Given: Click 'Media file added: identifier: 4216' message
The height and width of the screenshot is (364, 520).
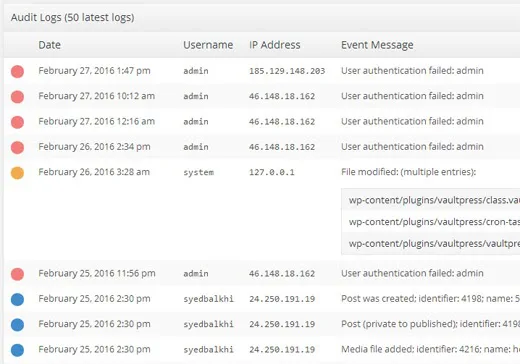Looking at the screenshot, I should [430, 349].
